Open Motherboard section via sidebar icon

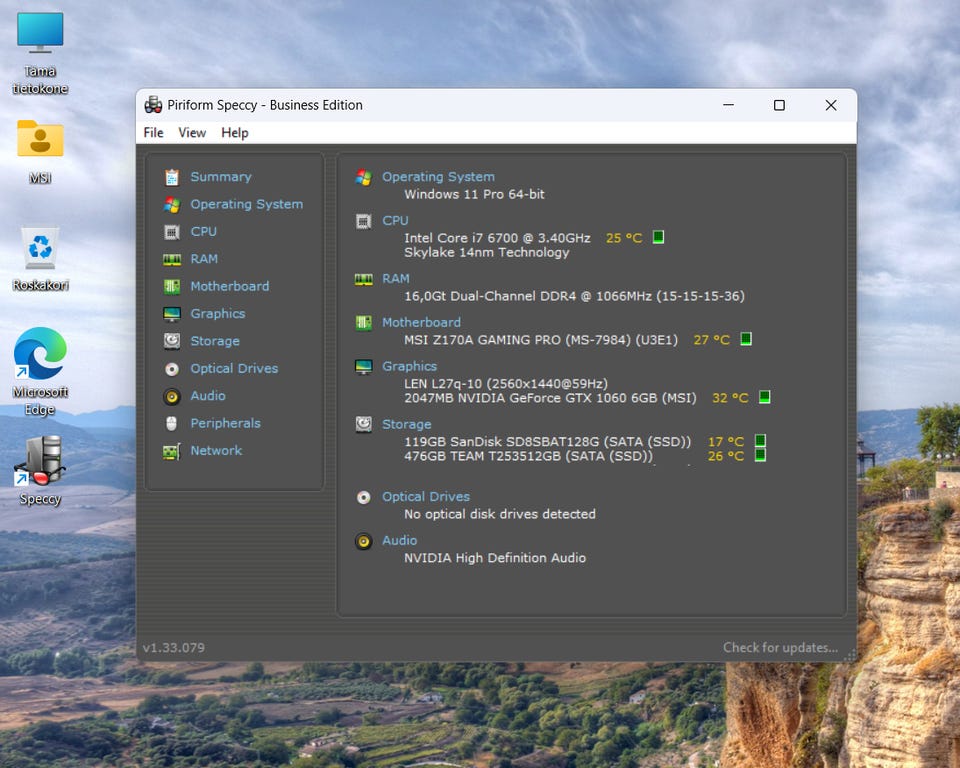click(172, 286)
